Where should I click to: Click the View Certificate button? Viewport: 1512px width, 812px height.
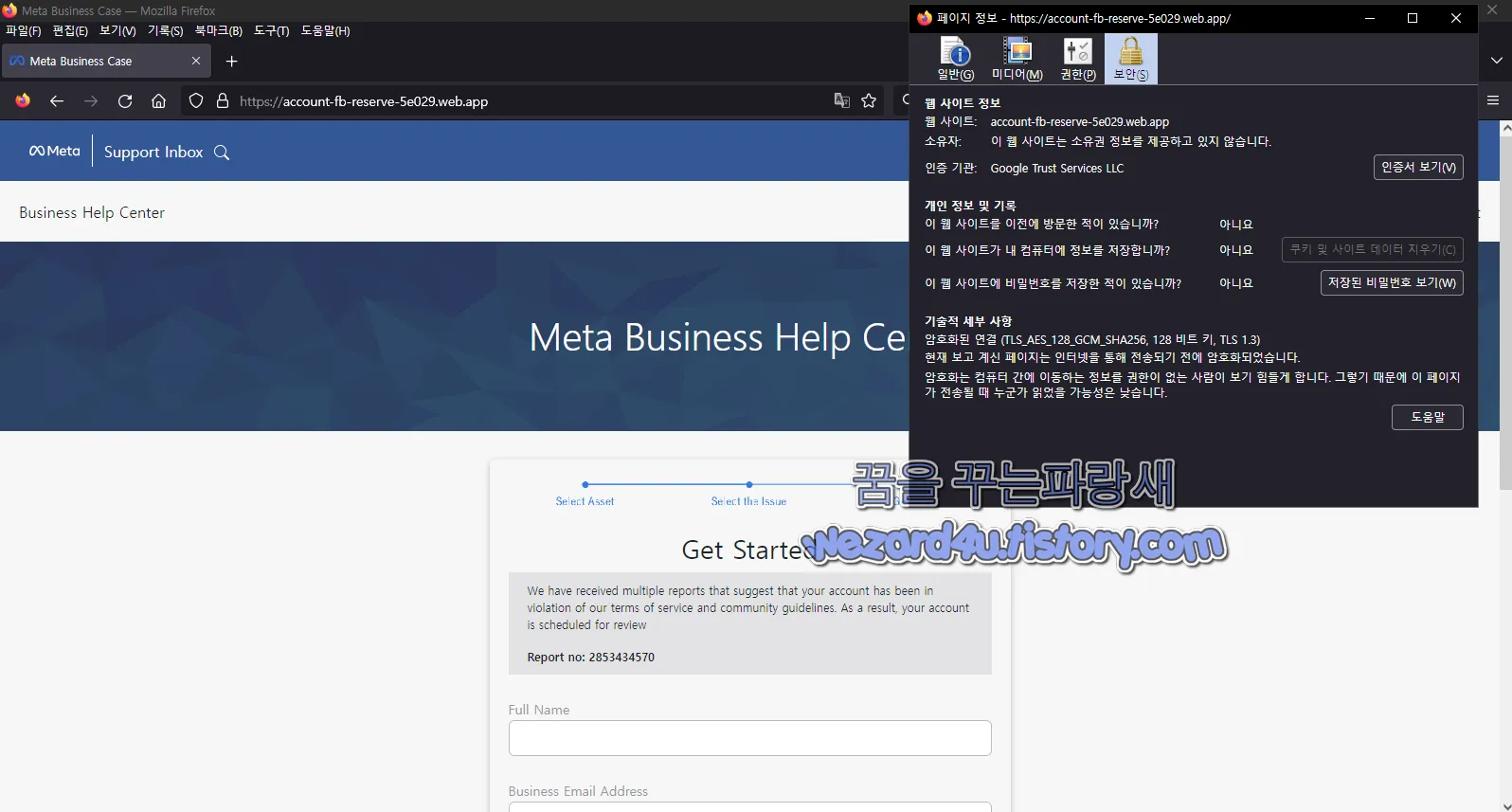pyautogui.click(x=1418, y=168)
